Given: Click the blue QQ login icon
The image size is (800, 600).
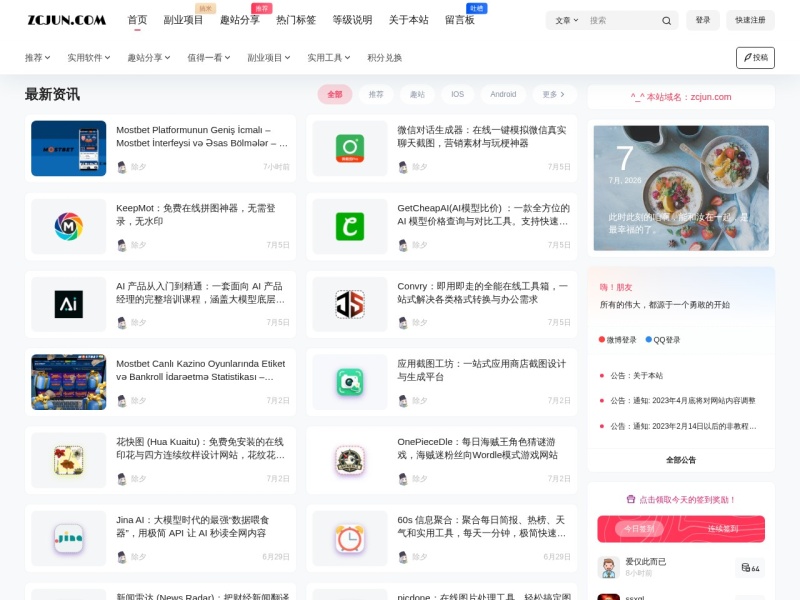Looking at the screenshot, I should 648,339.
